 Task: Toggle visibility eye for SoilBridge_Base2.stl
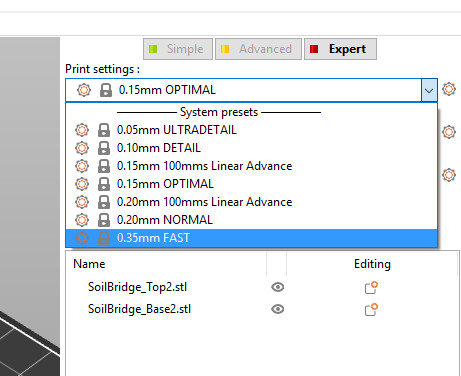click(278, 309)
